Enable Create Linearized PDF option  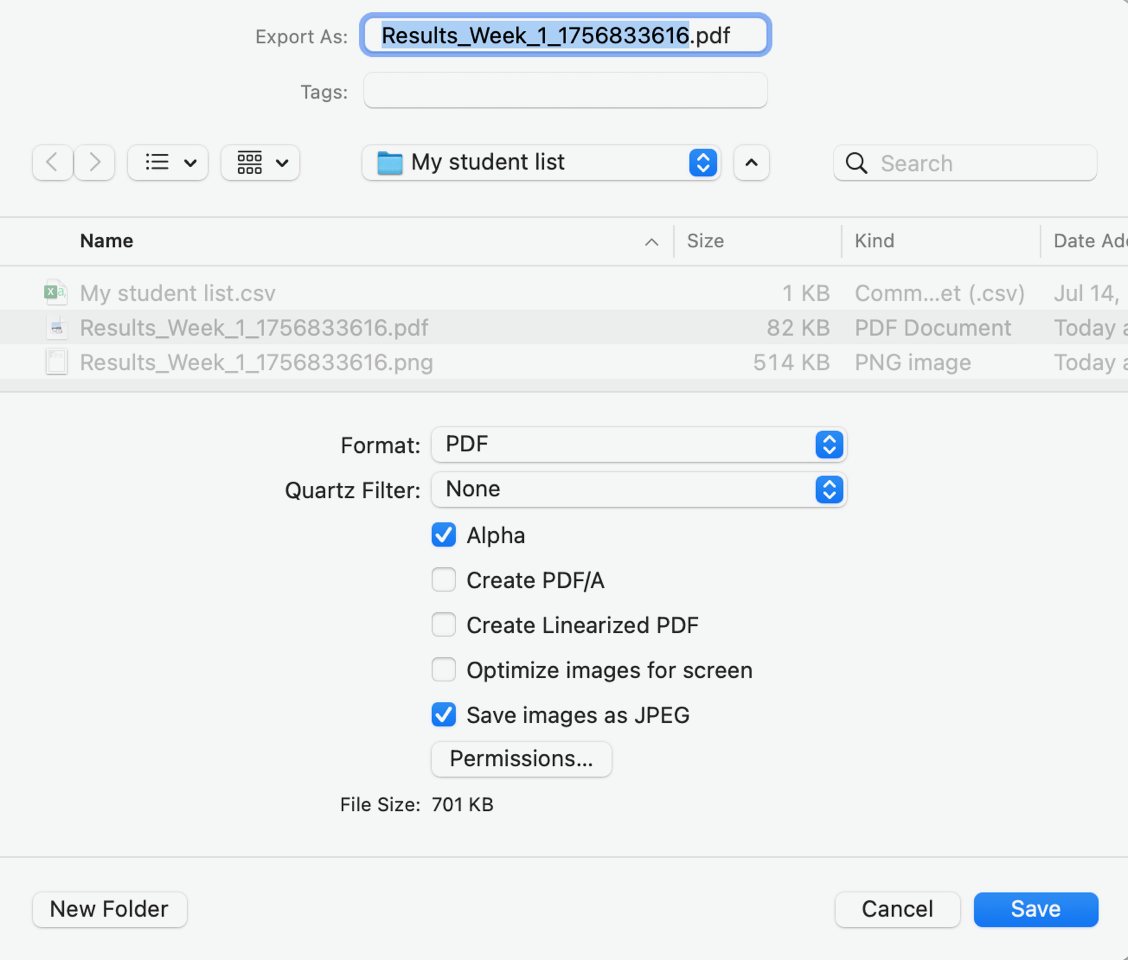[x=443, y=625]
